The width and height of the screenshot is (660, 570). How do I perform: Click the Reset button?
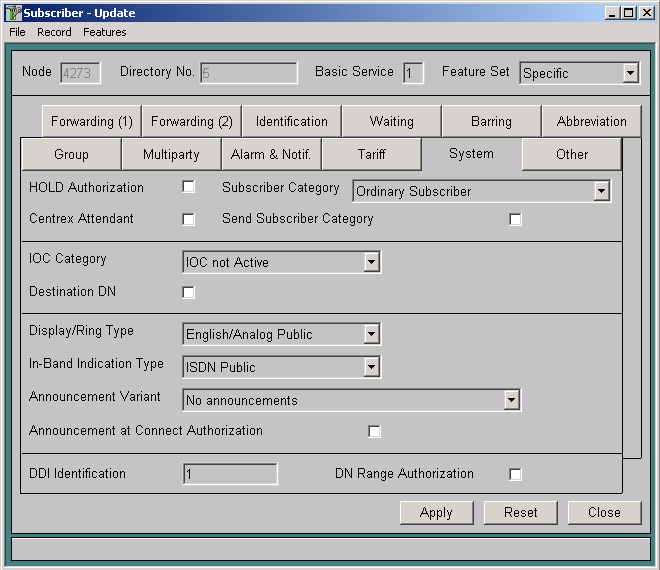coord(520,512)
